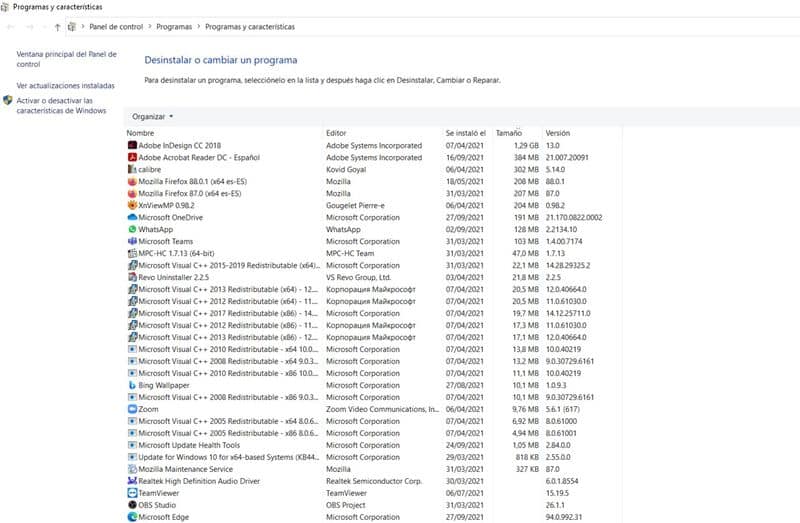Click publisher VS Revo Group, Ltd.

point(358,277)
